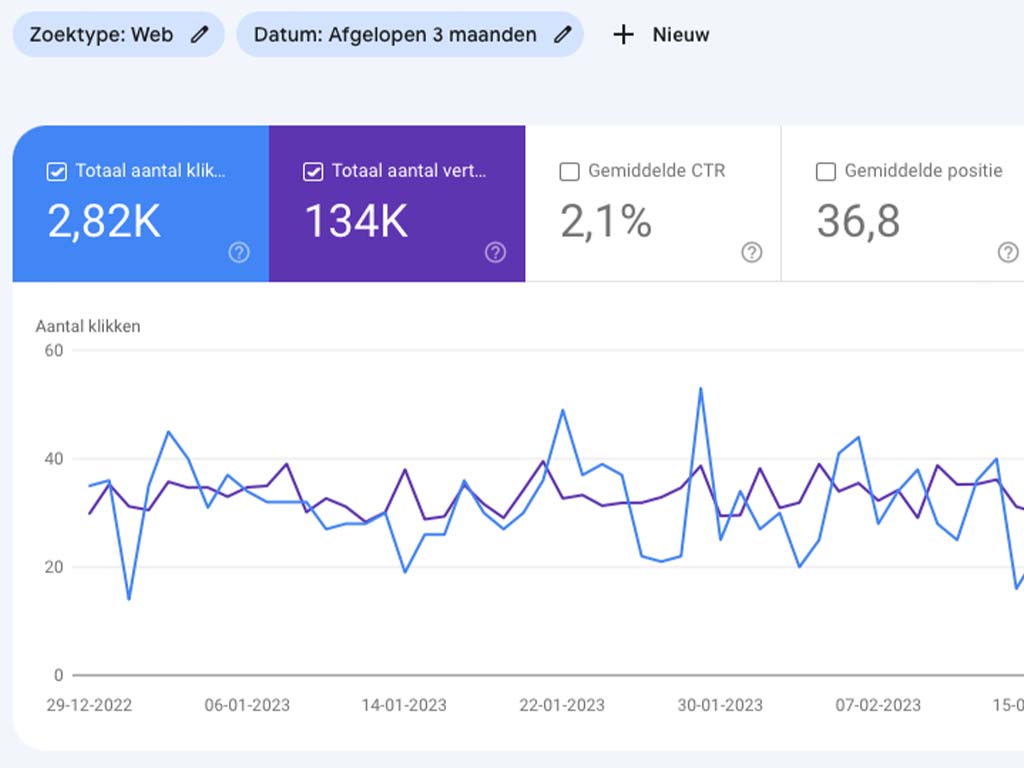
Task: Enable the Gemiddelde positie checkbox
Action: pyautogui.click(x=826, y=172)
